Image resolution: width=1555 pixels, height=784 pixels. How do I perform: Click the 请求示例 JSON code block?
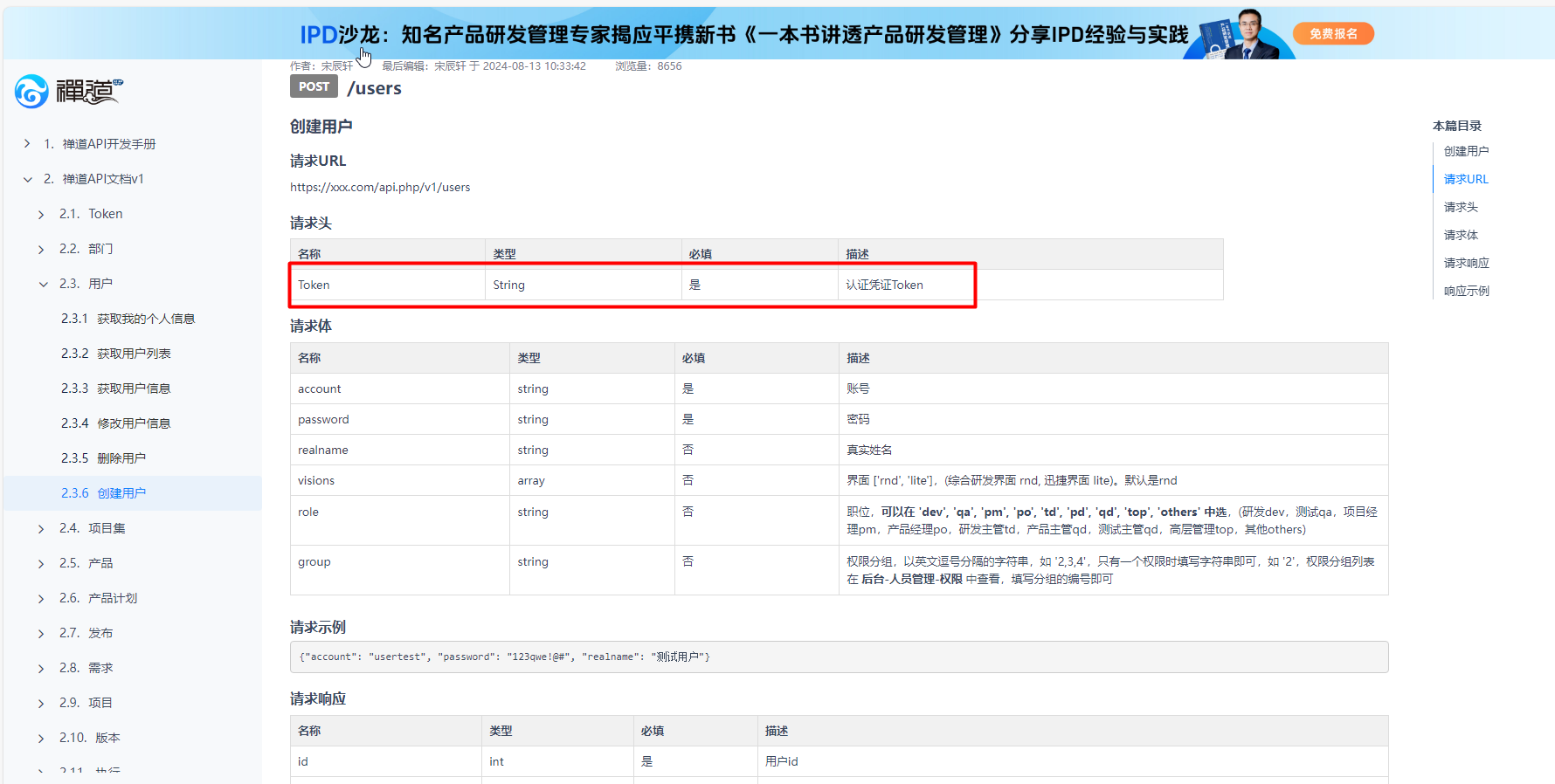point(839,657)
